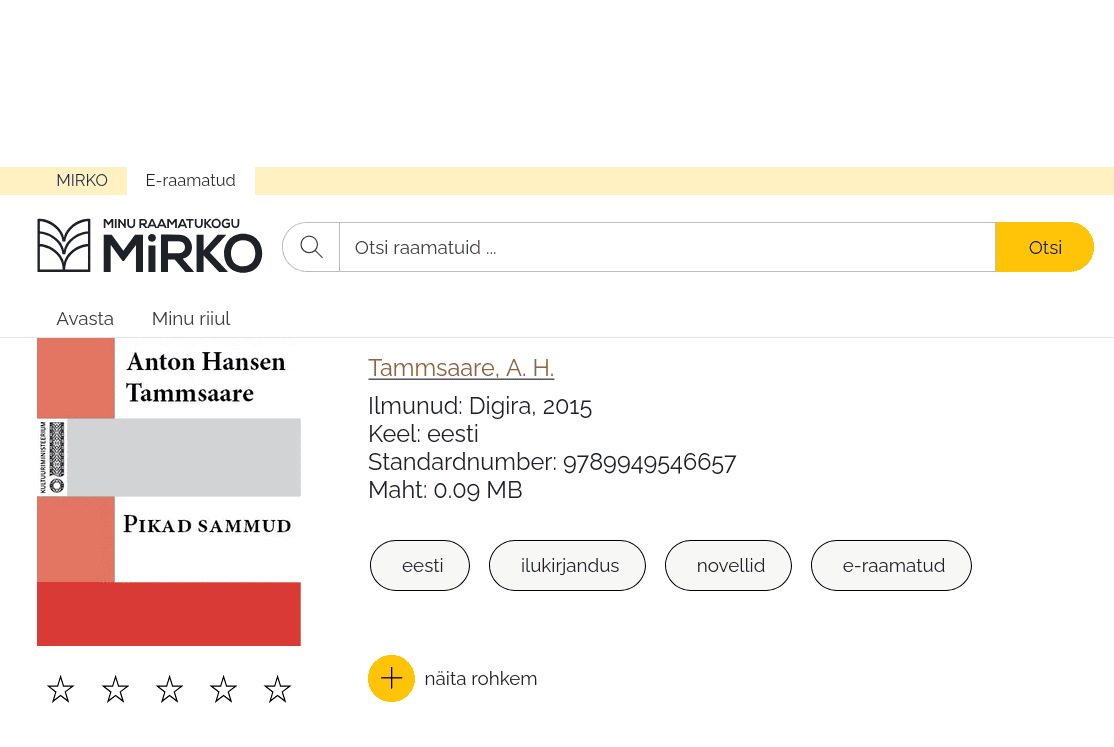Open the Pikad sammud book cover
Screen dimensions: 1114x747
coord(169,492)
